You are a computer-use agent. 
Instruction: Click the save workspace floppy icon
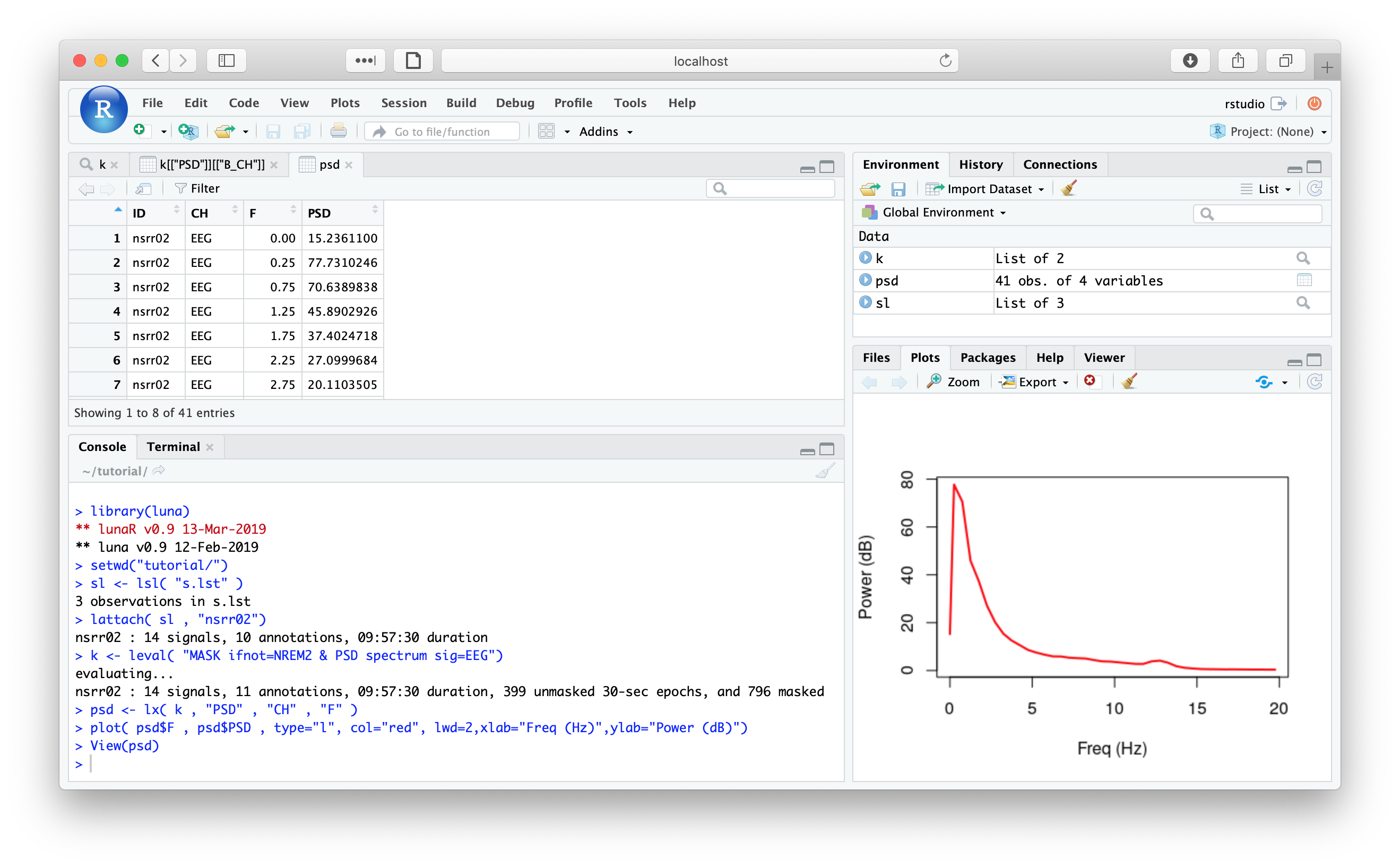(x=898, y=189)
